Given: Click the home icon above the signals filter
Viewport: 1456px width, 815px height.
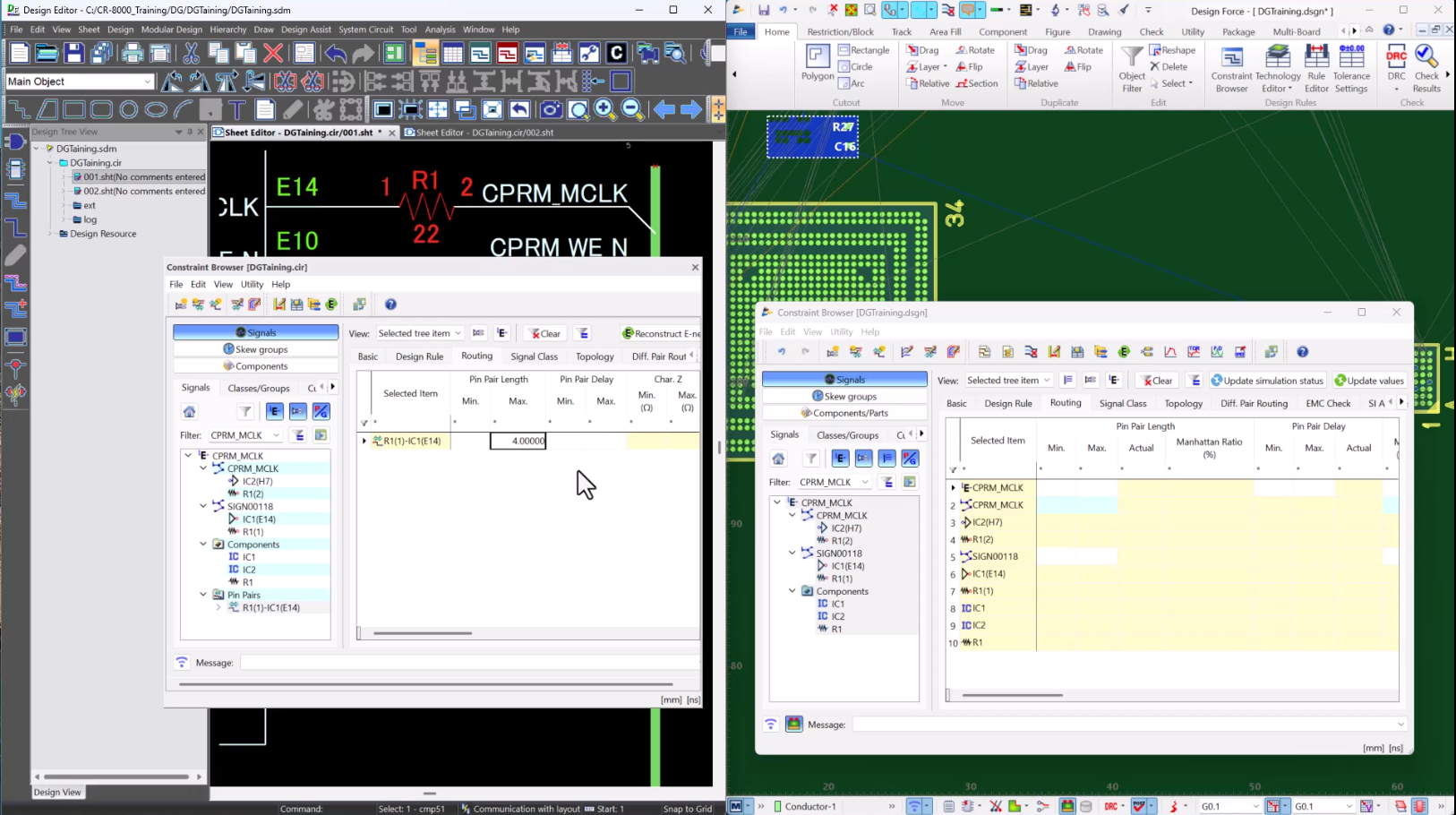Looking at the screenshot, I should pos(189,411).
